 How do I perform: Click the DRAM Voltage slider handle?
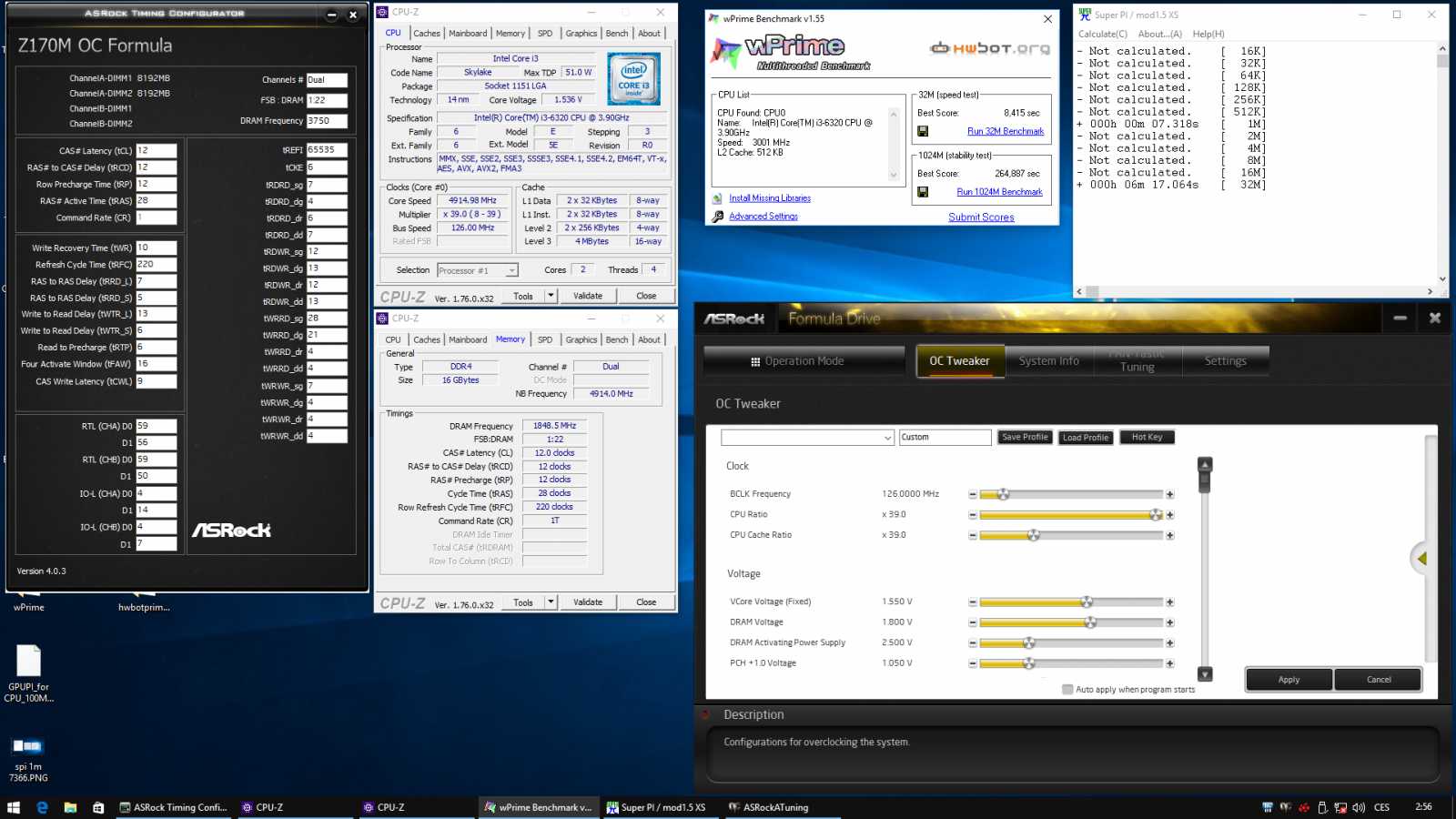pyautogui.click(x=1090, y=622)
